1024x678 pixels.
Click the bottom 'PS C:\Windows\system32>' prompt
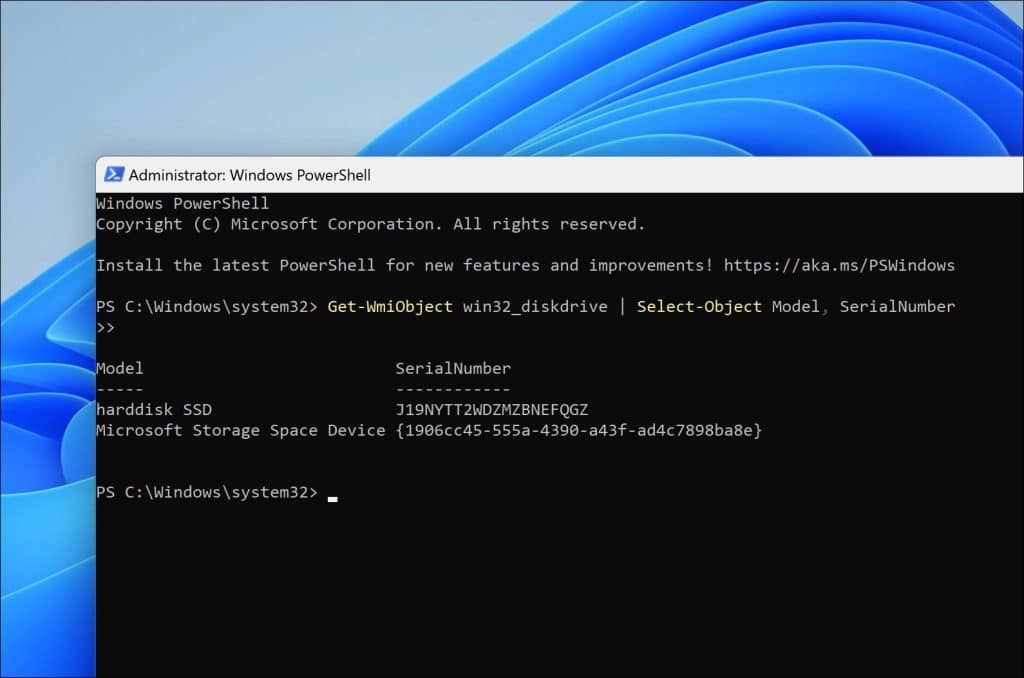[206, 492]
